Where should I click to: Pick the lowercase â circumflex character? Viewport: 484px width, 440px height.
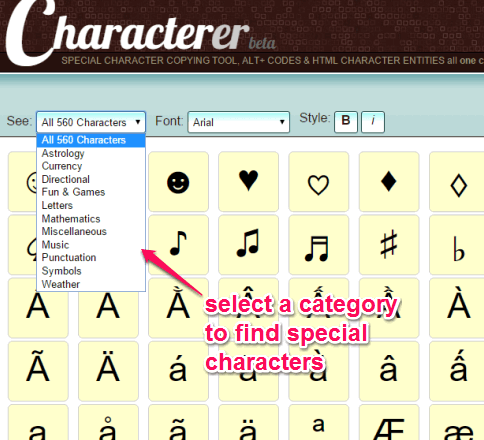coord(389,371)
